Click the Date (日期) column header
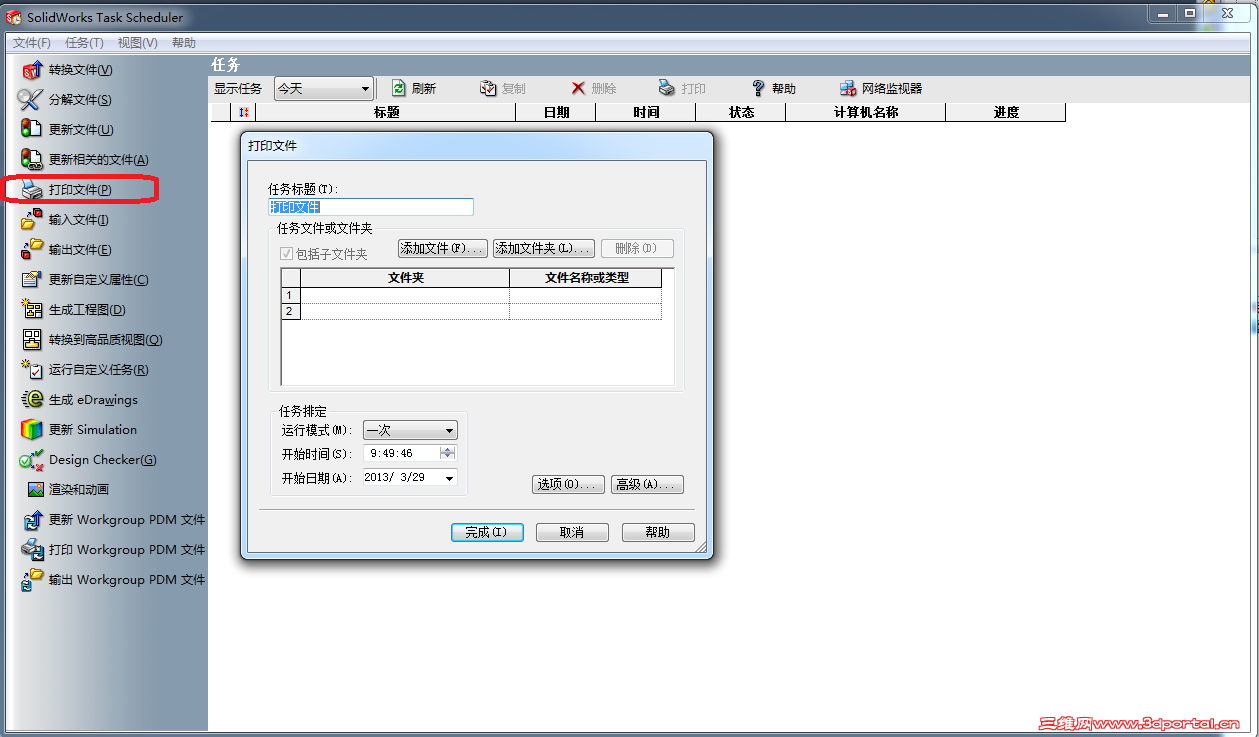 point(556,112)
